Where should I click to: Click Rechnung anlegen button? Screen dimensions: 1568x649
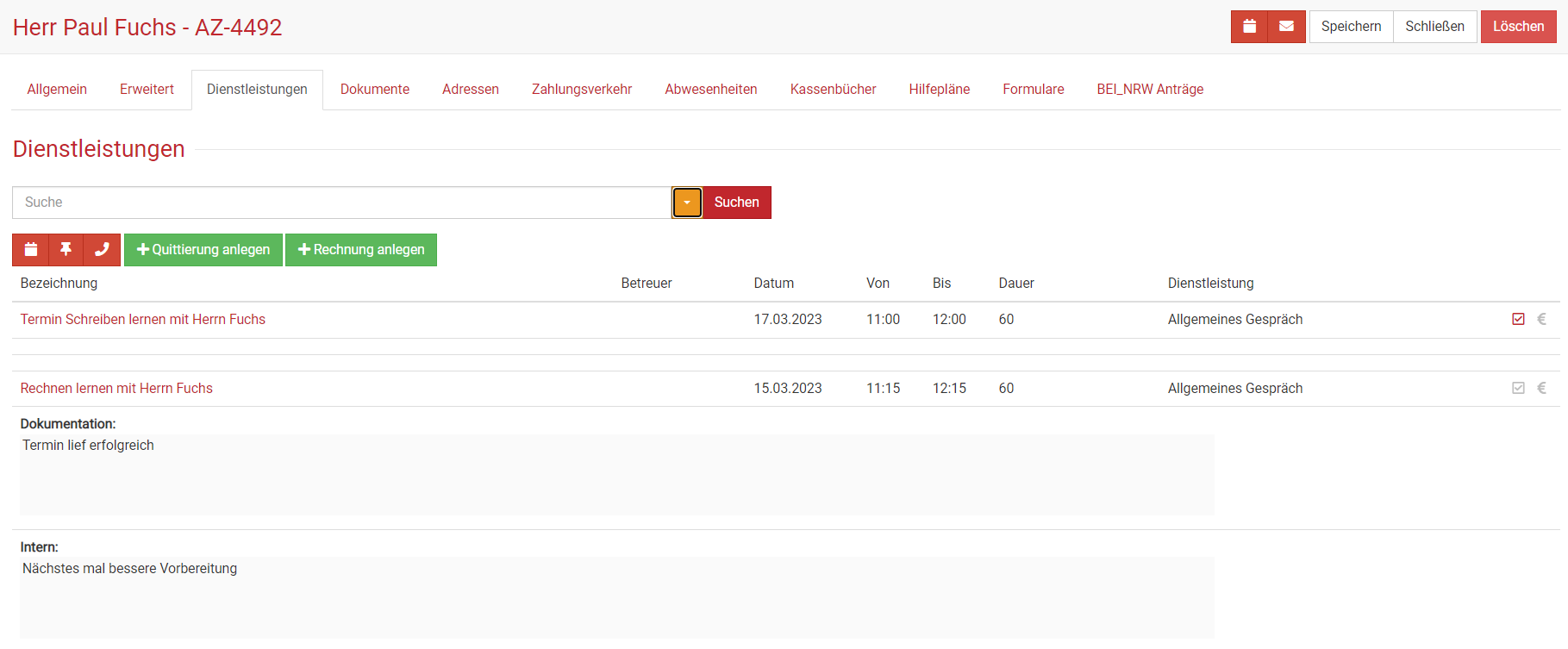361,250
